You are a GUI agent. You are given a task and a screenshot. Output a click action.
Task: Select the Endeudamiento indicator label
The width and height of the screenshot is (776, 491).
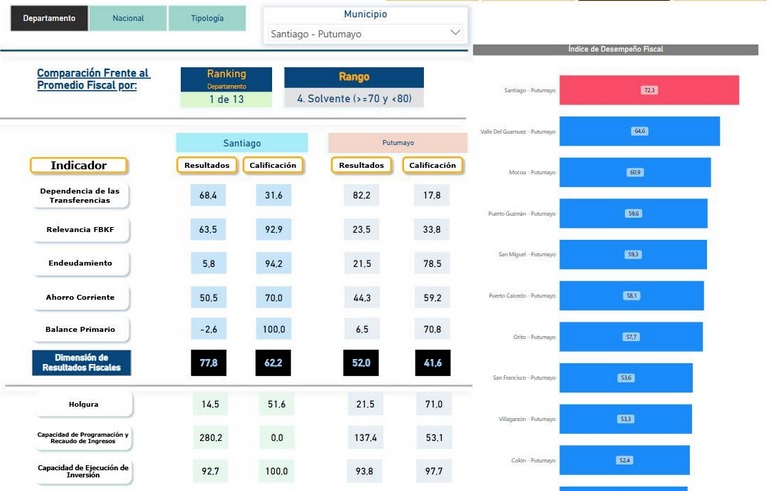(80, 263)
